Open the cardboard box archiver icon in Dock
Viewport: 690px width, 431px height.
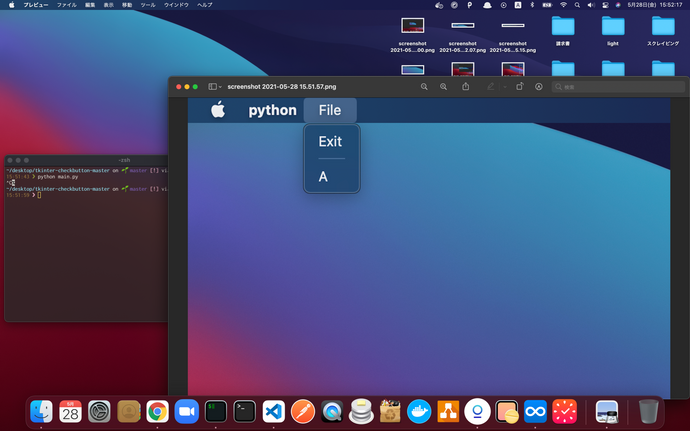coord(390,412)
